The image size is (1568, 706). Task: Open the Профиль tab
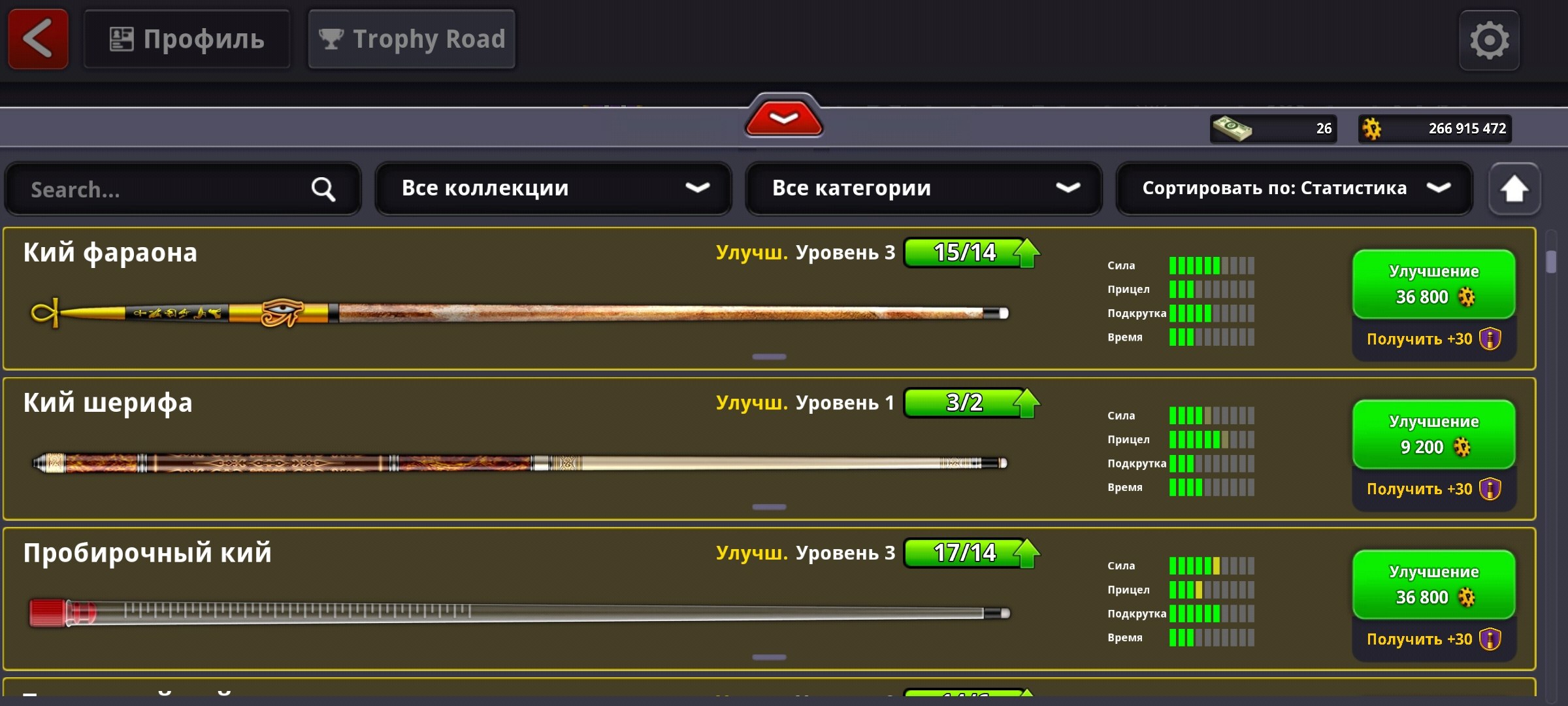[187, 39]
